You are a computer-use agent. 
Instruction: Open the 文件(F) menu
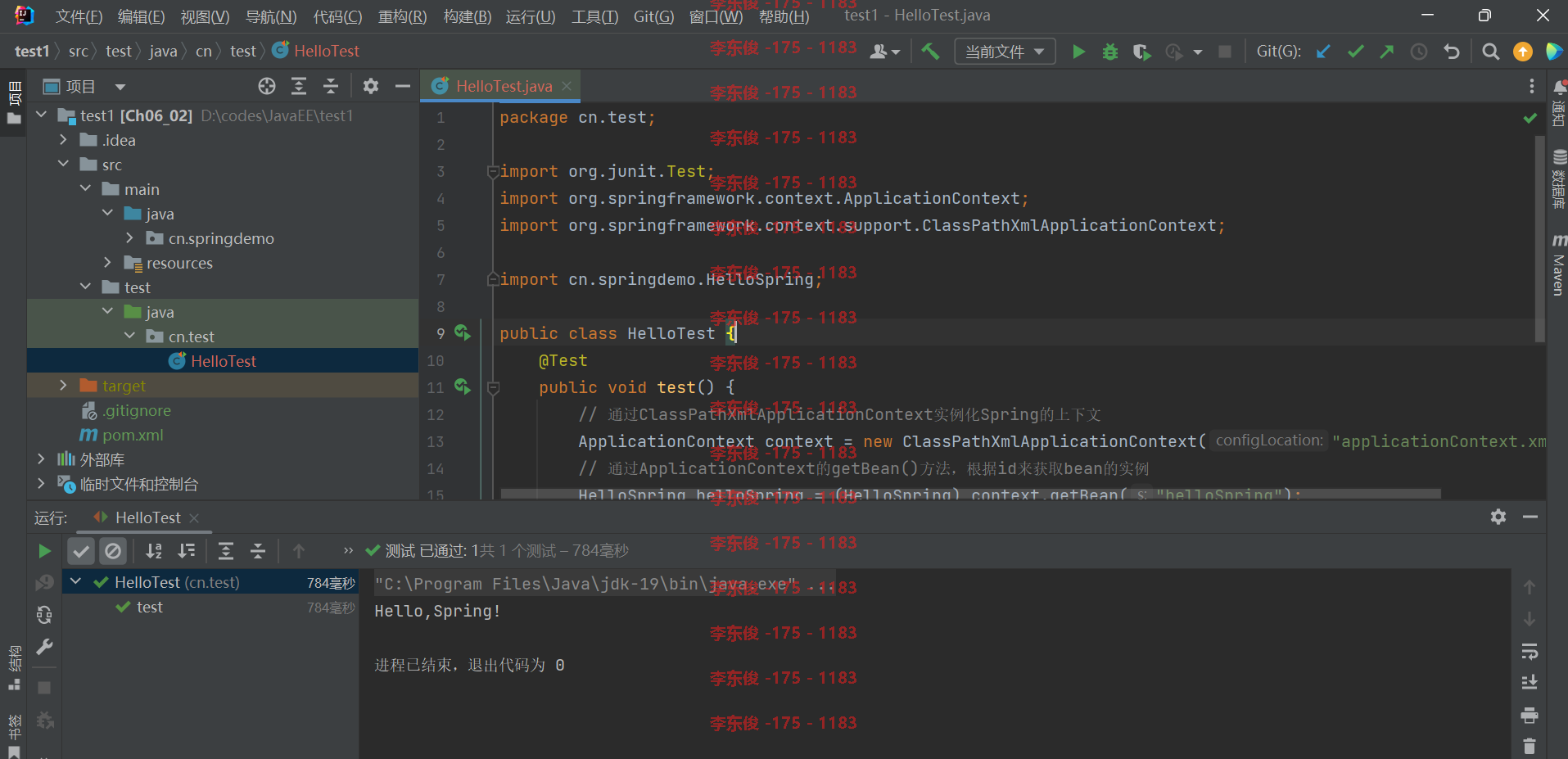coord(79,16)
